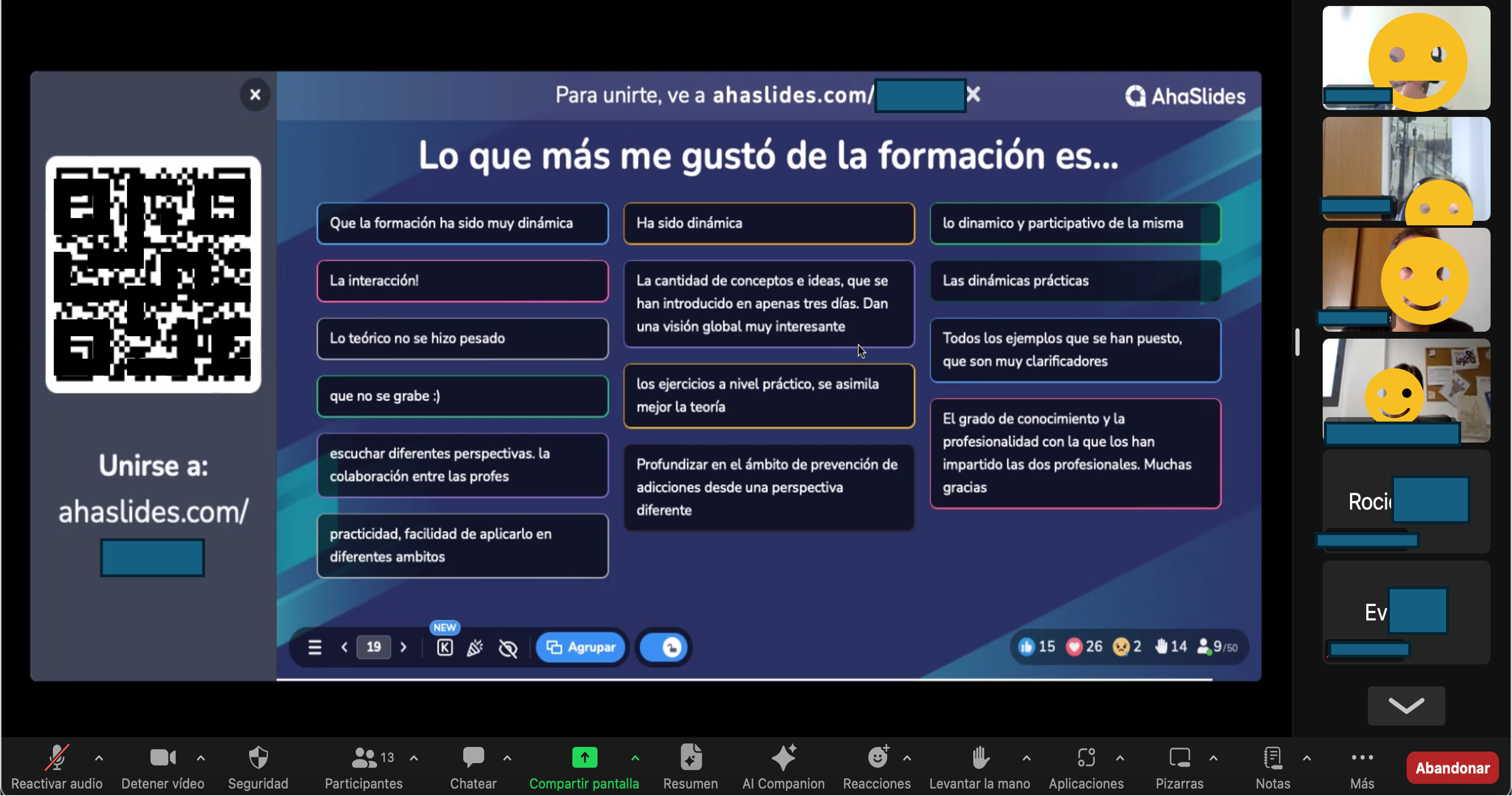Expand the arrow beside Chatear
This screenshot has height=796, width=1512.
tap(507, 758)
